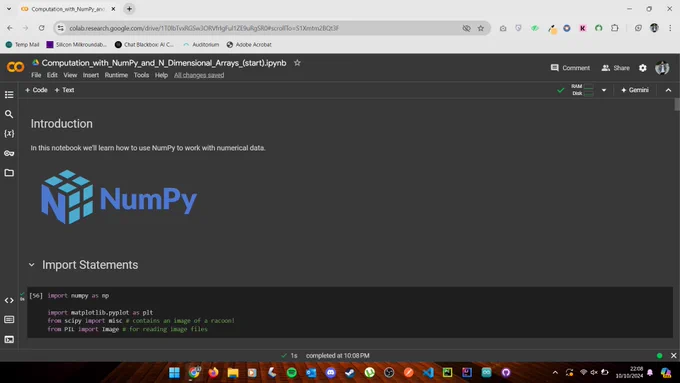Viewport: 680px width, 383px height.
Task: Open the Files folder panel
Action: point(9,173)
